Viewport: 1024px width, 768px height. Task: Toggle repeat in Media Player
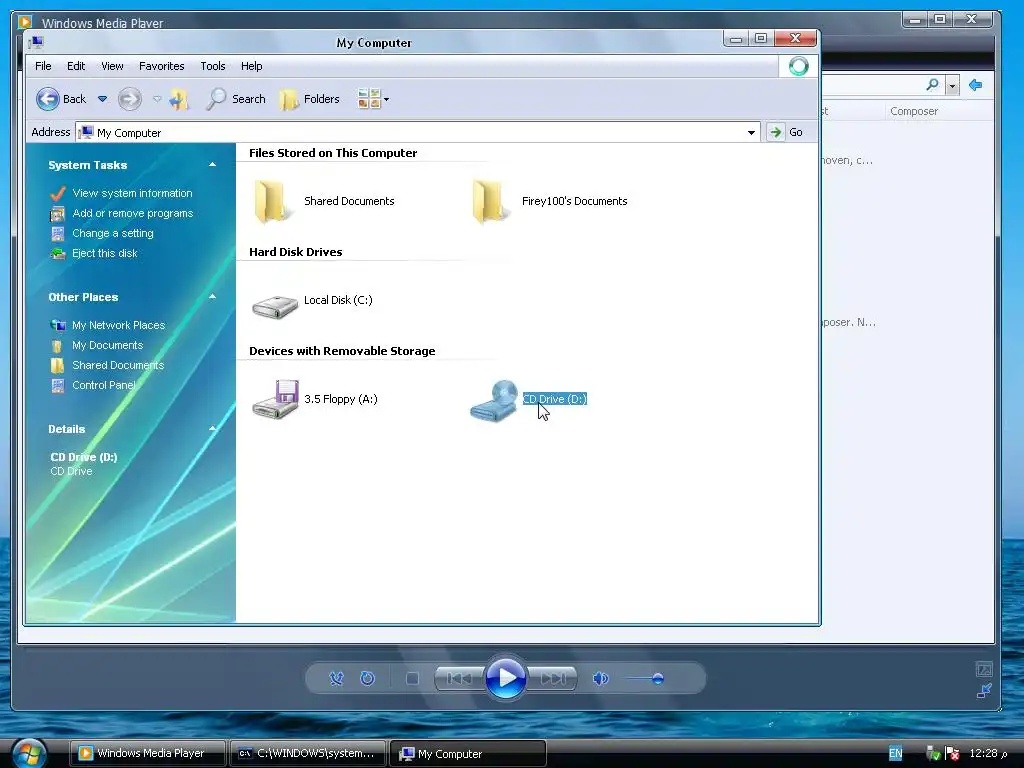[x=368, y=679]
